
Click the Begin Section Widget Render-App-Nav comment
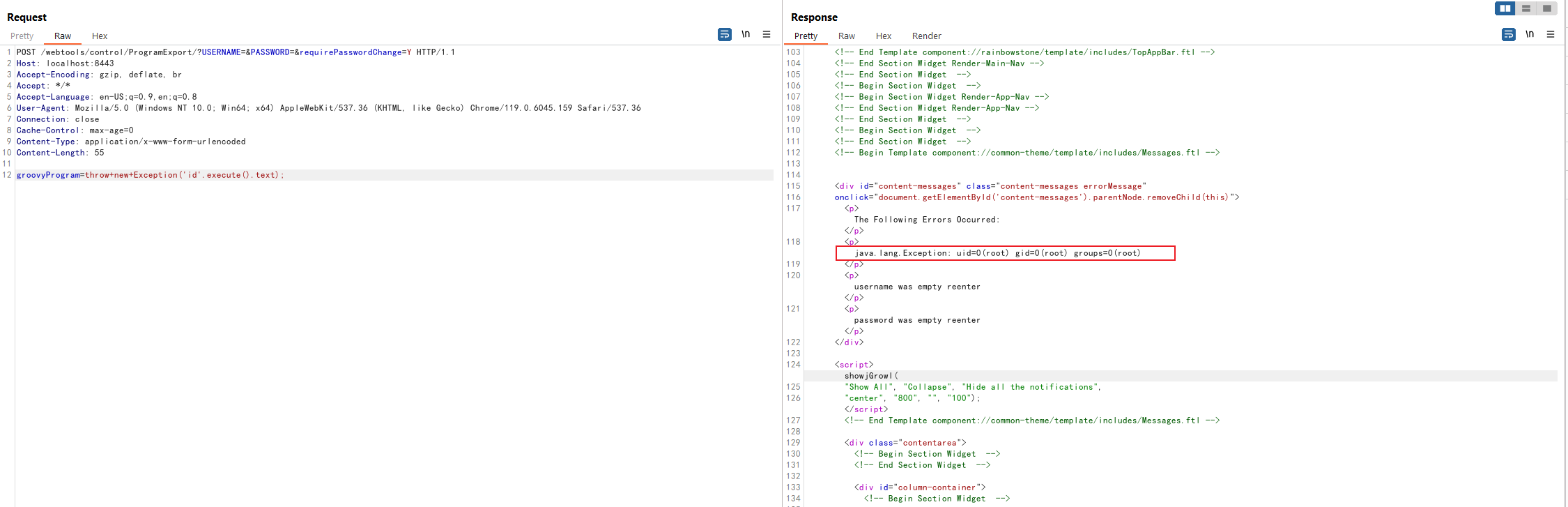pyautogui.click(x=942, y=97)
